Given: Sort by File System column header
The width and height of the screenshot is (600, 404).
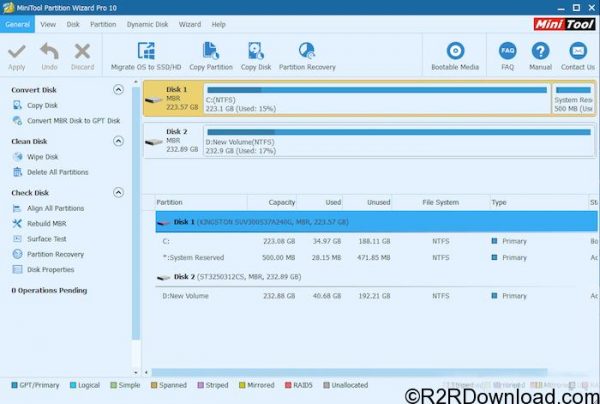Looking at the screenshot, I should point(440,202).
